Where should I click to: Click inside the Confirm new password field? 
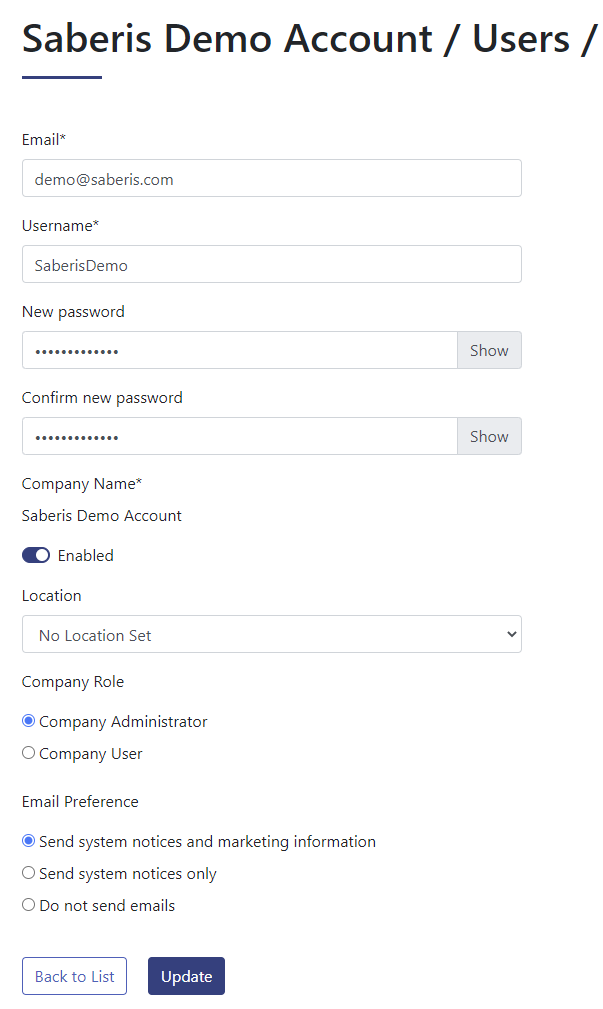coord(239,436)
